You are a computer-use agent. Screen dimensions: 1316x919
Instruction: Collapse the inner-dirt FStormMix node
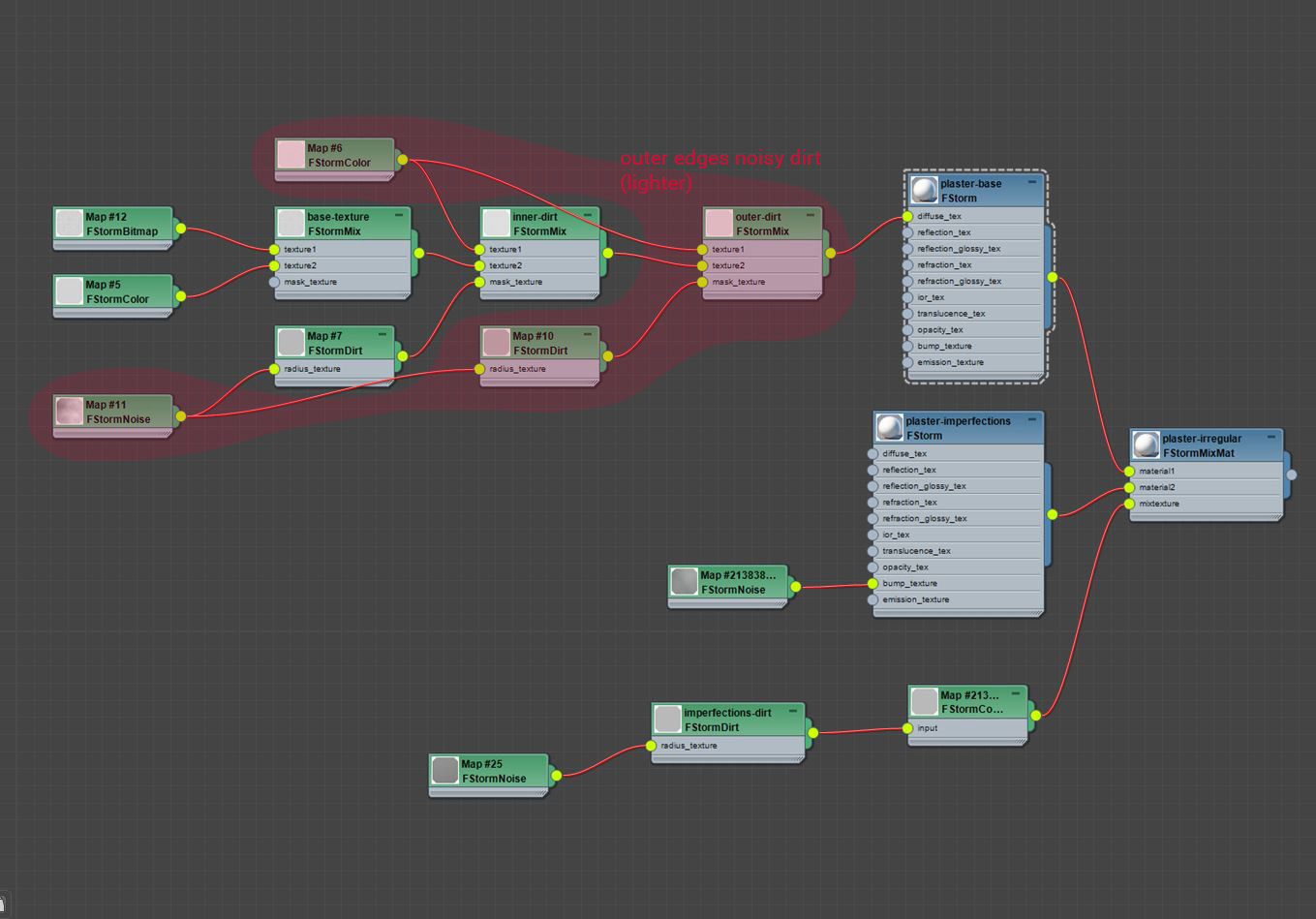tap(588, 215)
